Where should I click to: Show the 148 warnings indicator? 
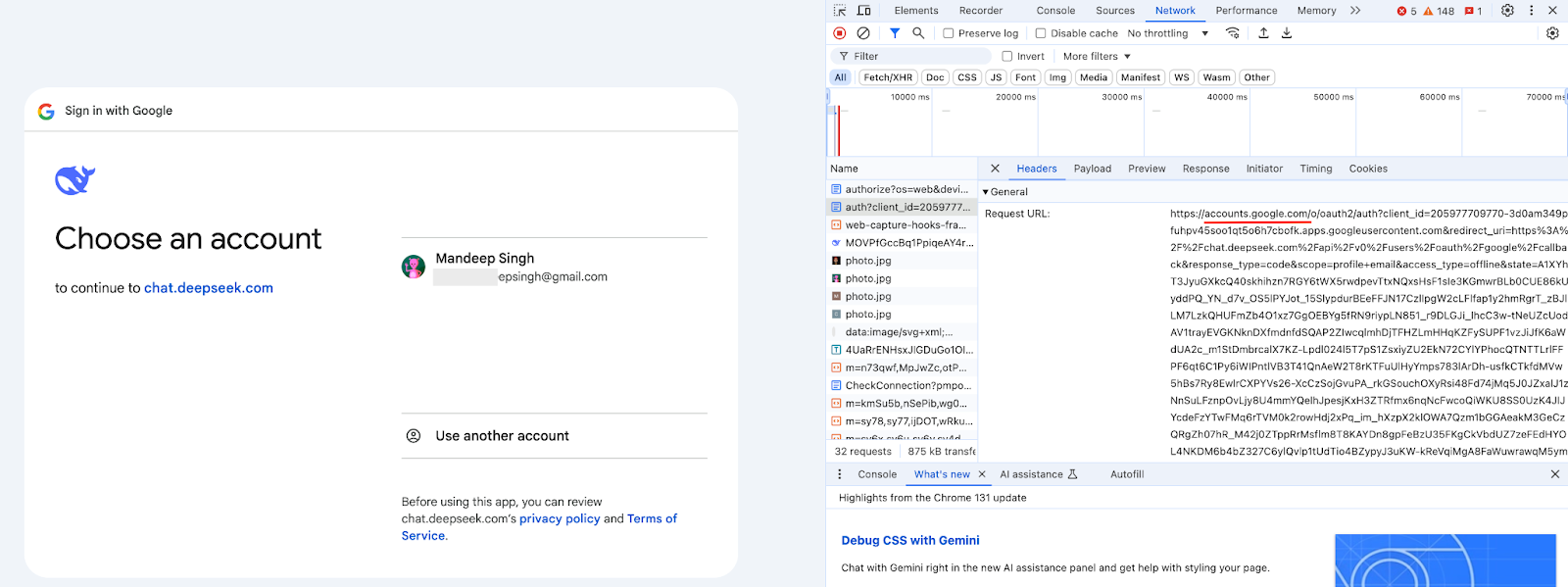tap(1439, 11)
